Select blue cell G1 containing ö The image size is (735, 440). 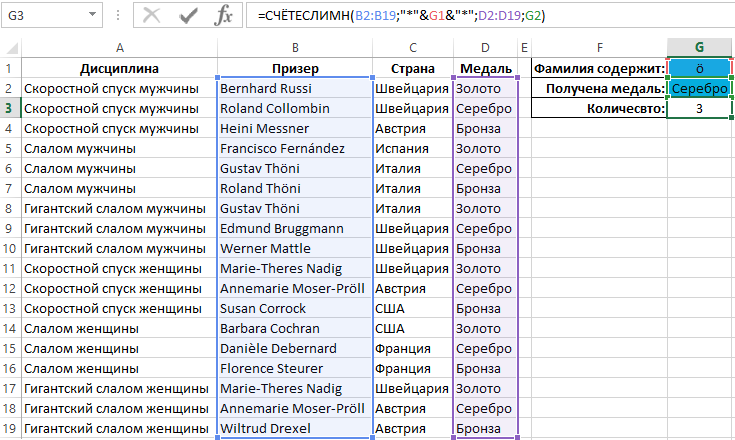tap(699, 68)
